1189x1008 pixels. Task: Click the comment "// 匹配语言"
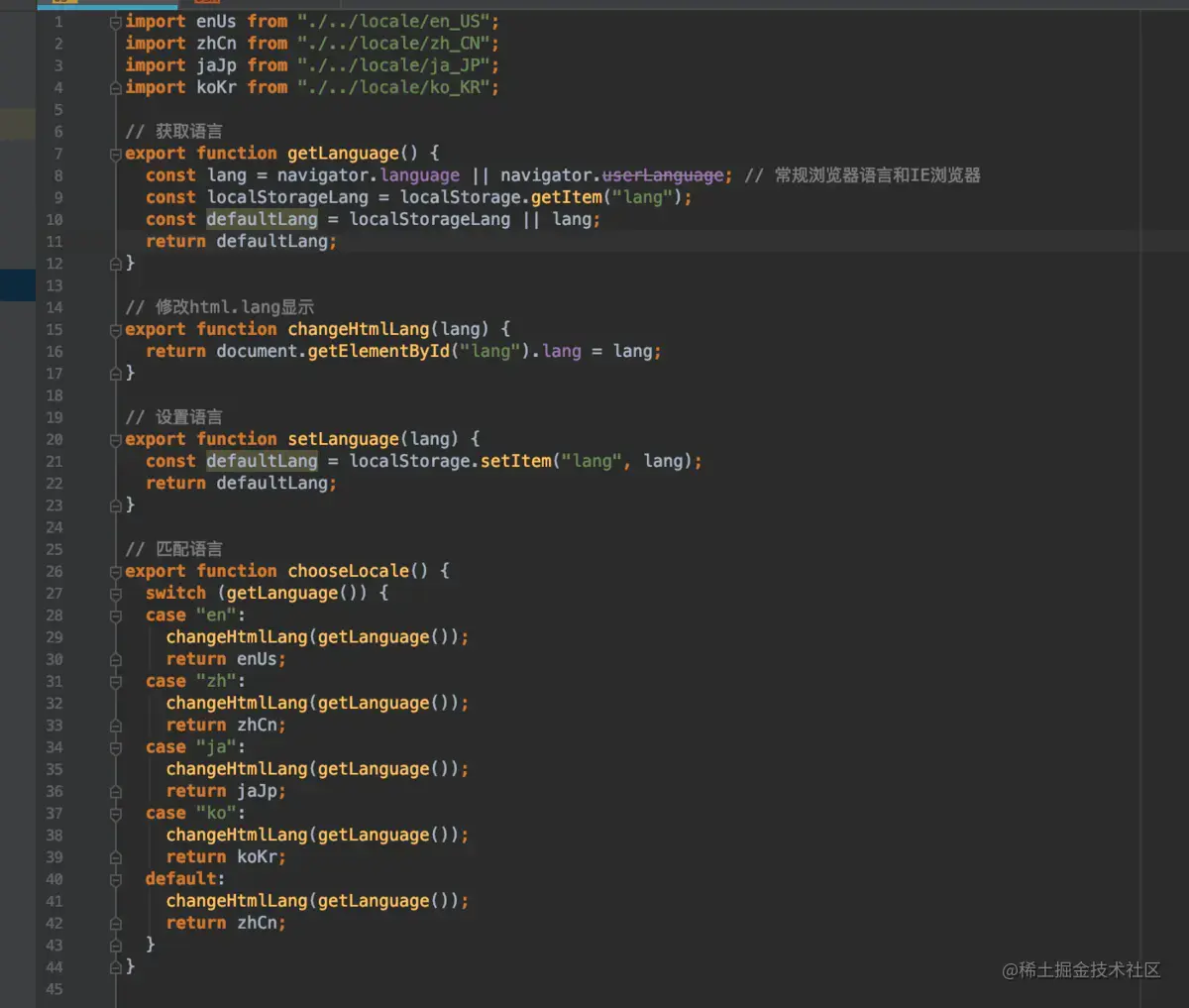(x=174, y=549)
